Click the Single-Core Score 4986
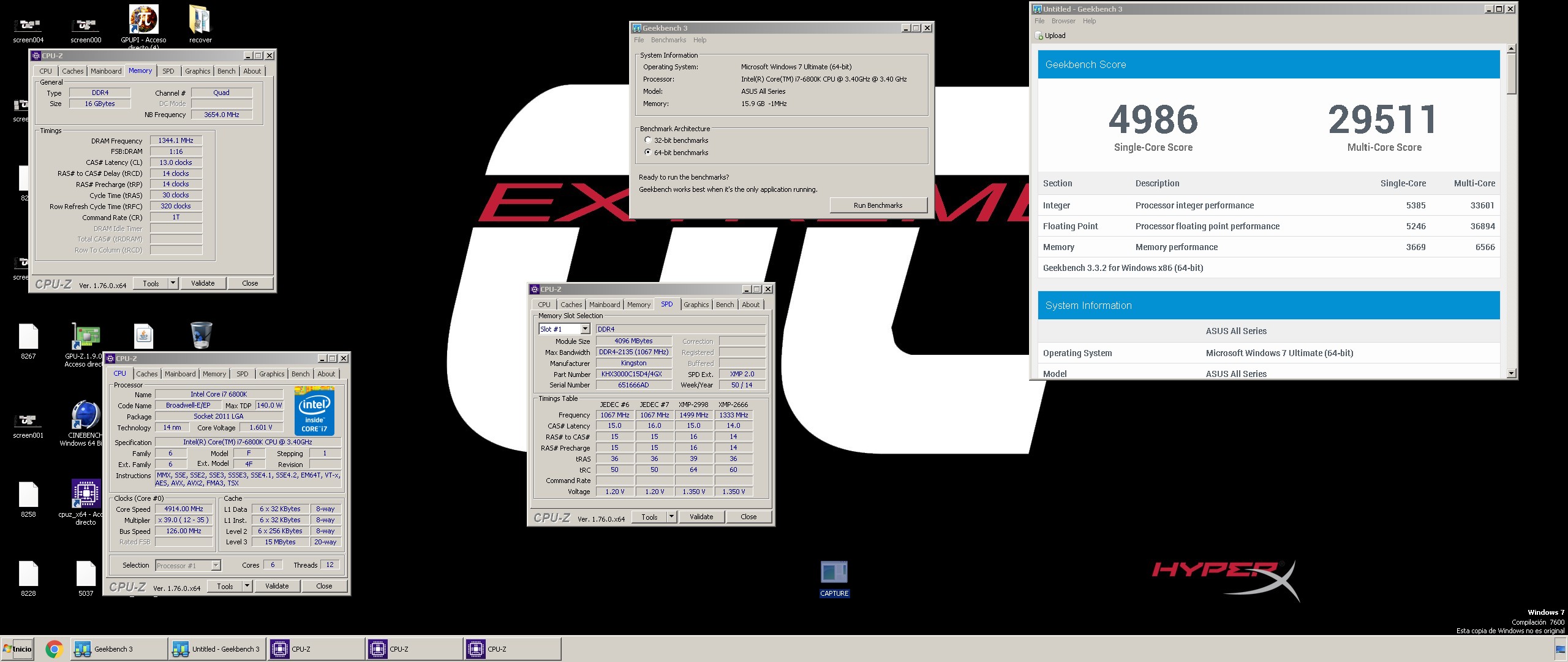This screenshot has width=1568, height=662. point(1153,120)
